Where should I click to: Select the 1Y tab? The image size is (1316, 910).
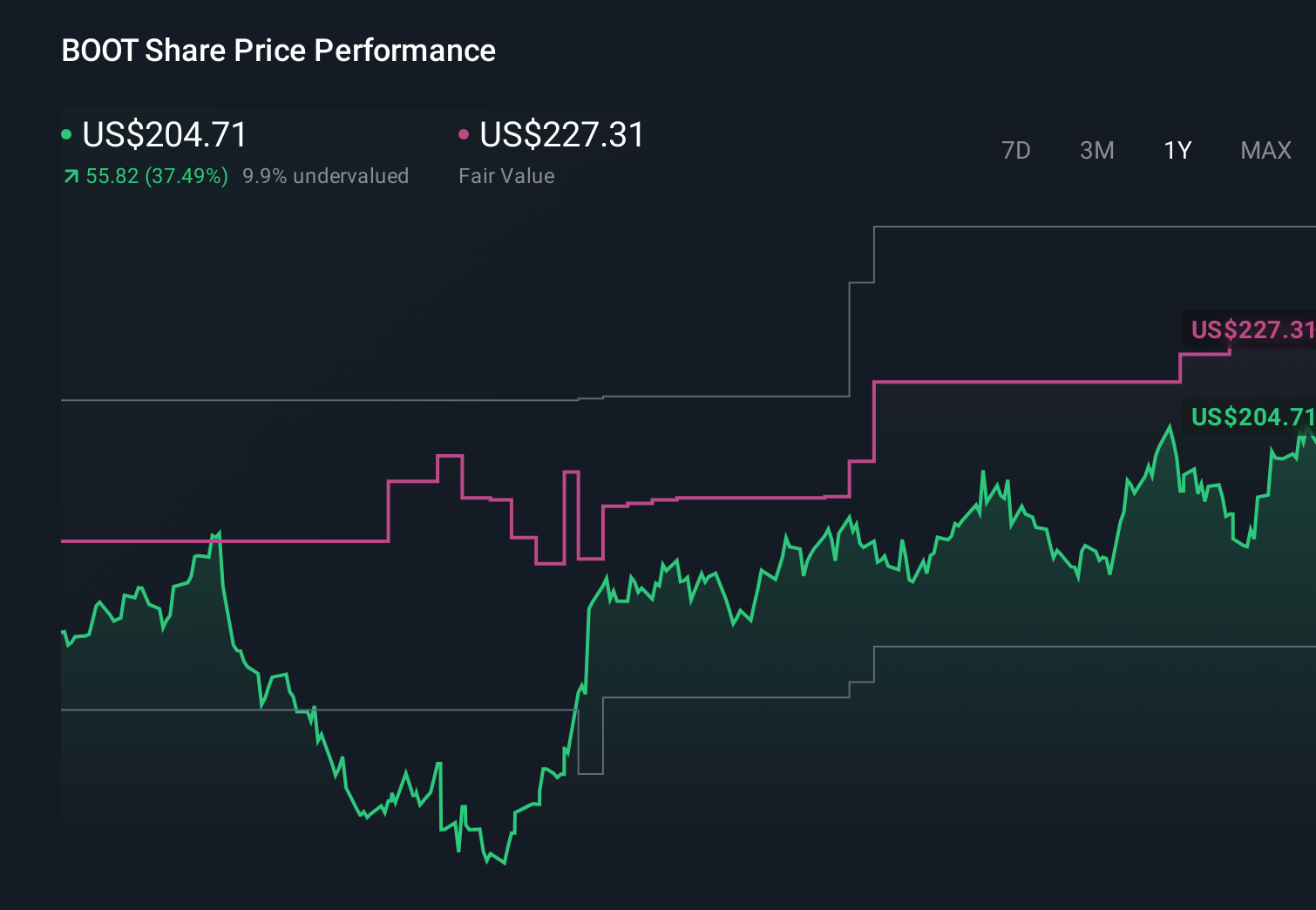[1177, 150]
